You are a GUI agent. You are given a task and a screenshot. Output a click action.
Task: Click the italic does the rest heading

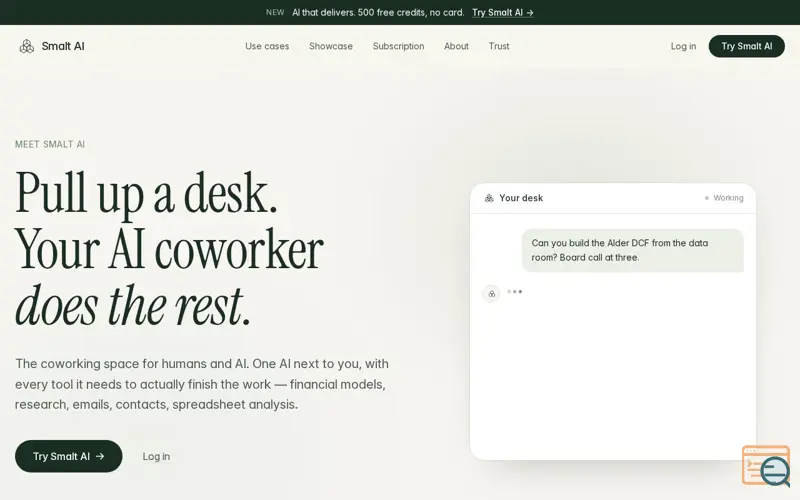(133, 306)
